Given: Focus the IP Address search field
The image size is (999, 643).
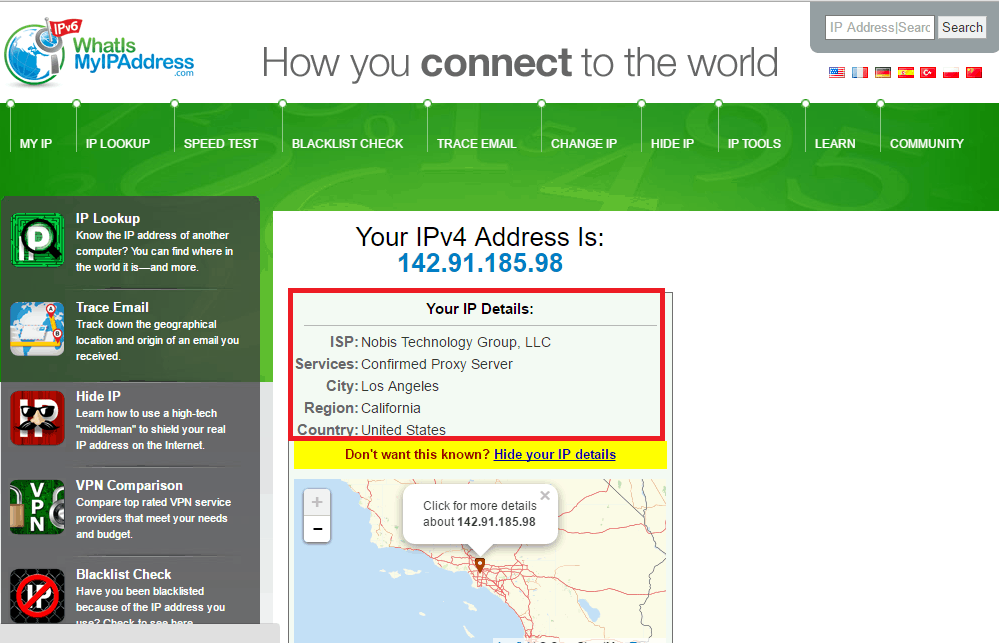Looking at the screenshot, I should pyautogui.click(x=880, y=27).
